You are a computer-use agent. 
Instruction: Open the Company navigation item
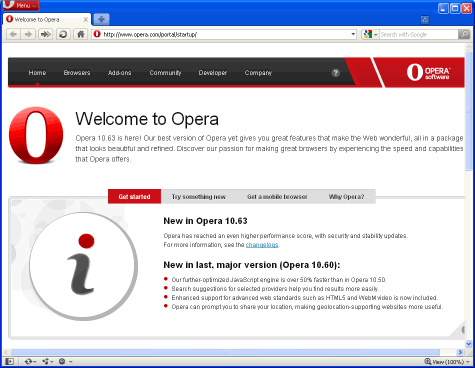tap(258, 73)
